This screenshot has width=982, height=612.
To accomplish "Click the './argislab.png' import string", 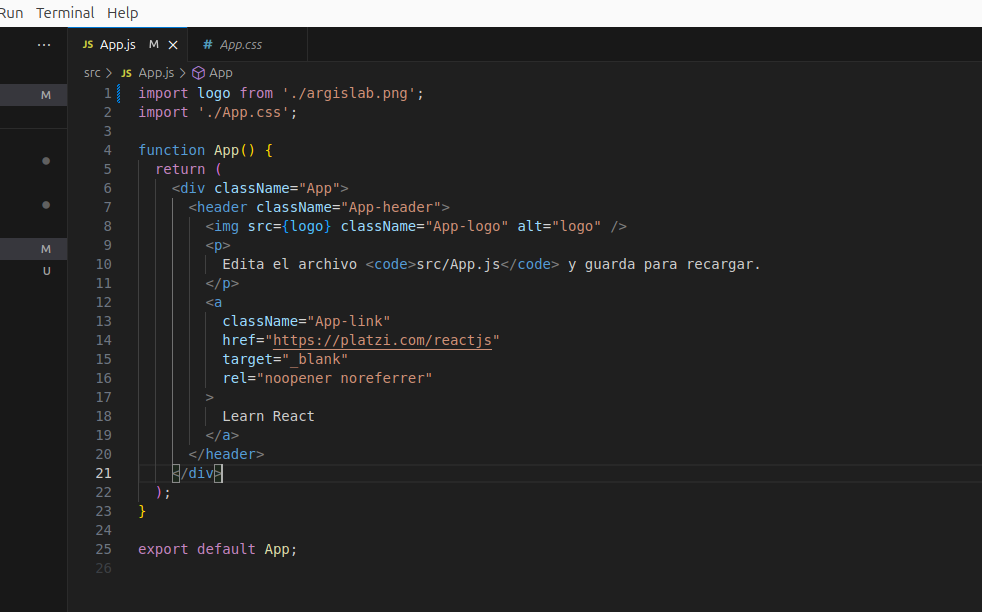I will [x=349, y=93].
